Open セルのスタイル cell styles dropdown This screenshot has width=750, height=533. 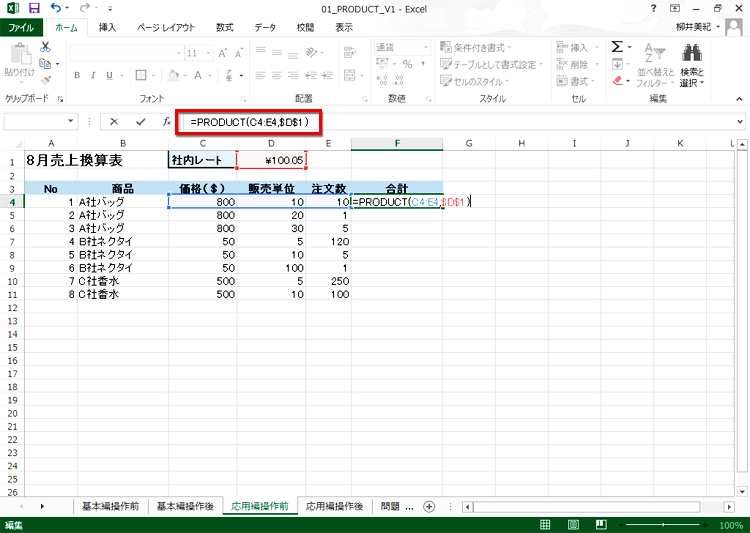click(x=474, y=81)
